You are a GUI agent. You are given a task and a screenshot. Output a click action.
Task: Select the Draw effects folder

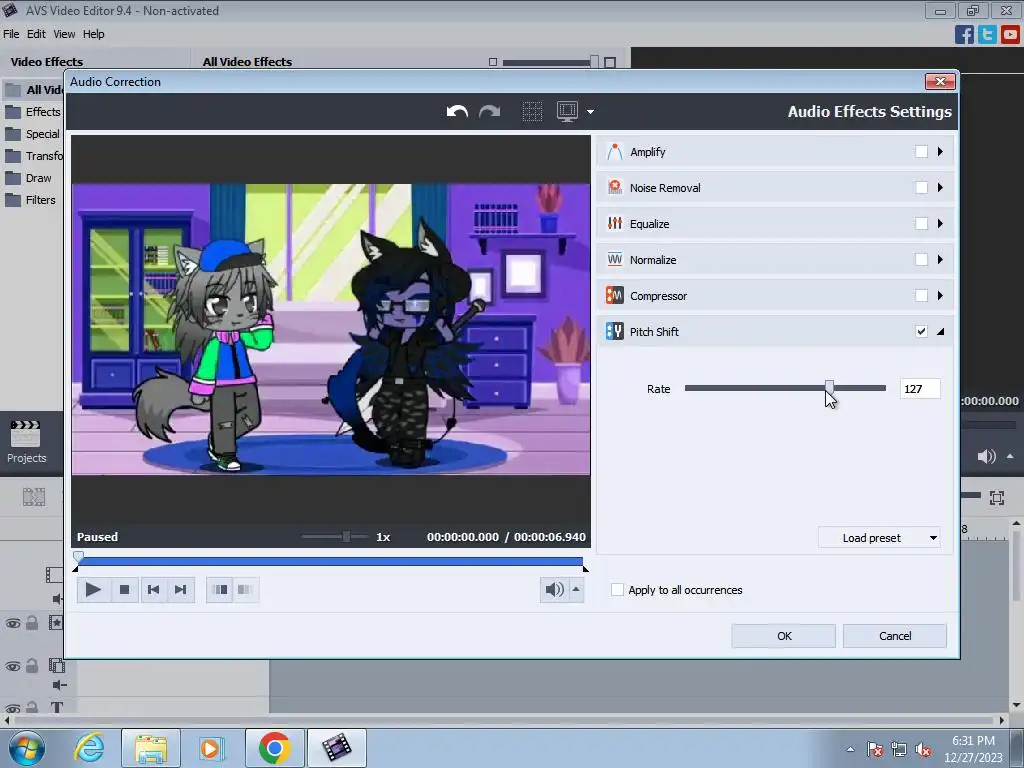click(x=29, y=178)
